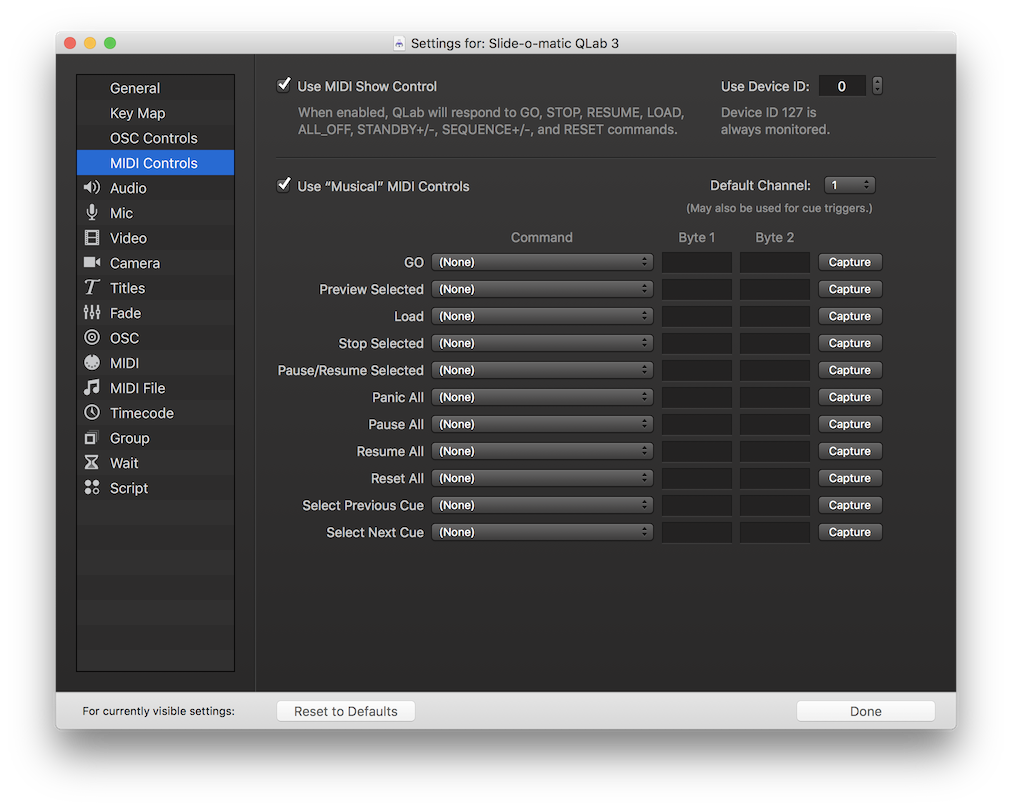Open Video settings via filmstrip icon
The height and width of the screenshot is (809, 1012).
[x=92, y=238]
